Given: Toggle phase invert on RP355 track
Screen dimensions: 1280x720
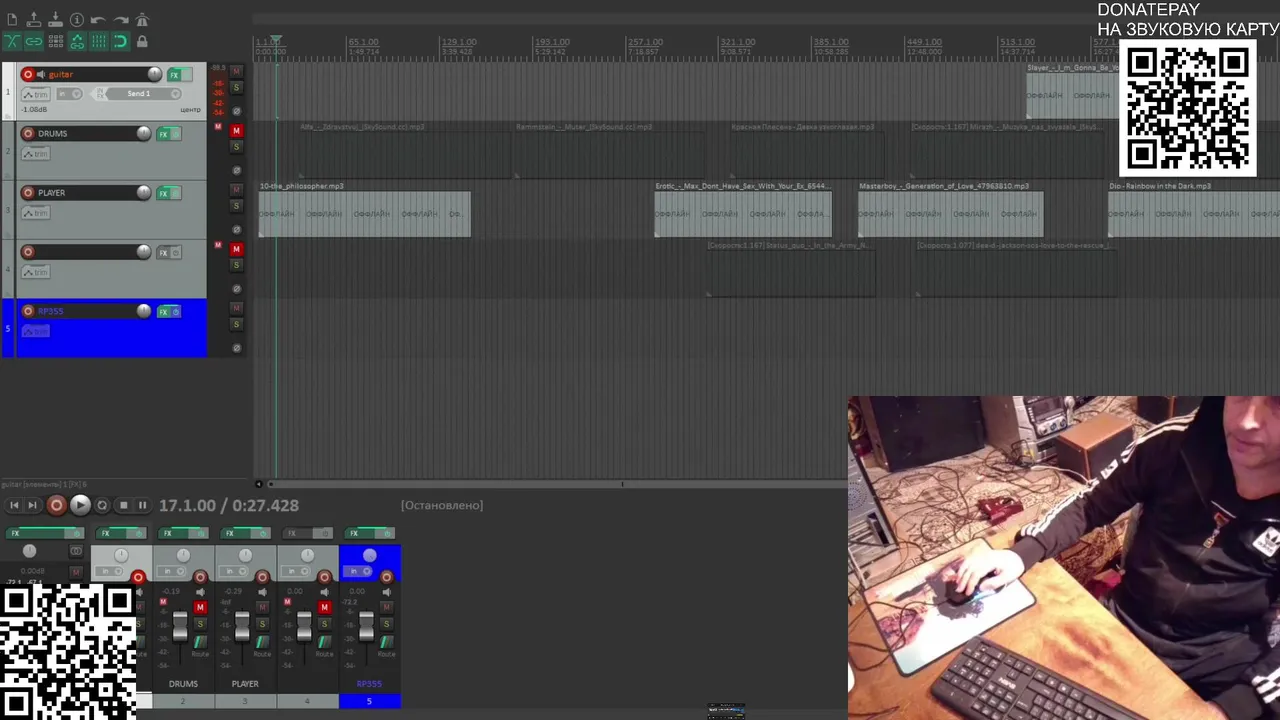Looking at the screenshot, I should (236, 348).
